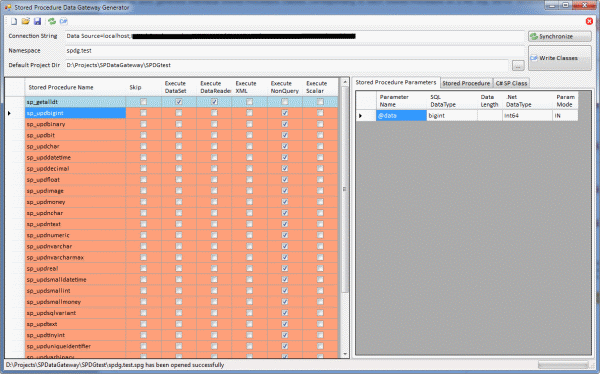The height and width of the screenshot is (374, 600).
Task: Select the sp_updimage procedure
Action: click(x=75, y=191)
